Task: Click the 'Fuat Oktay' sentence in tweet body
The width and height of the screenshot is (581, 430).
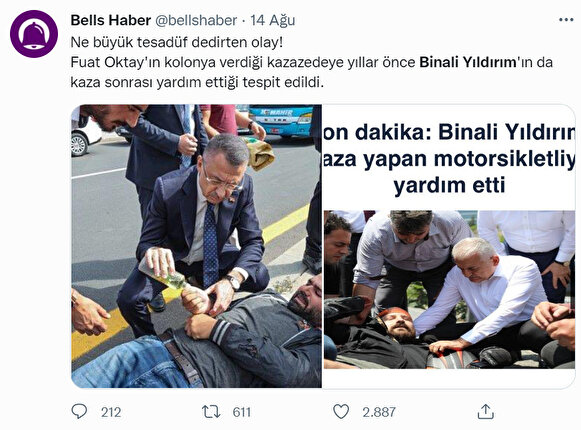Action: (x=311, y=72)
